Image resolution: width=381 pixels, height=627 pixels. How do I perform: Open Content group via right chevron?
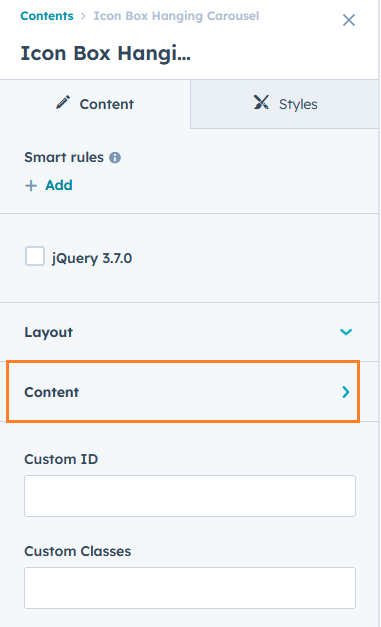346,392
